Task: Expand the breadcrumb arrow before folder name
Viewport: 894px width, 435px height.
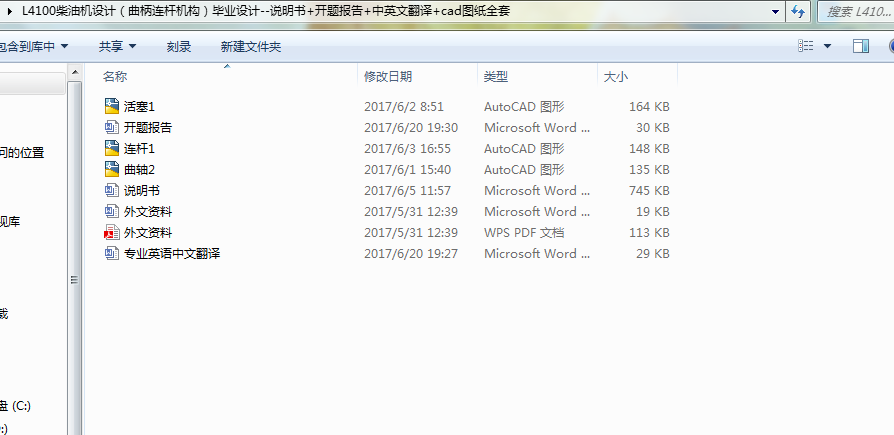Action: [x=10, y=11]
